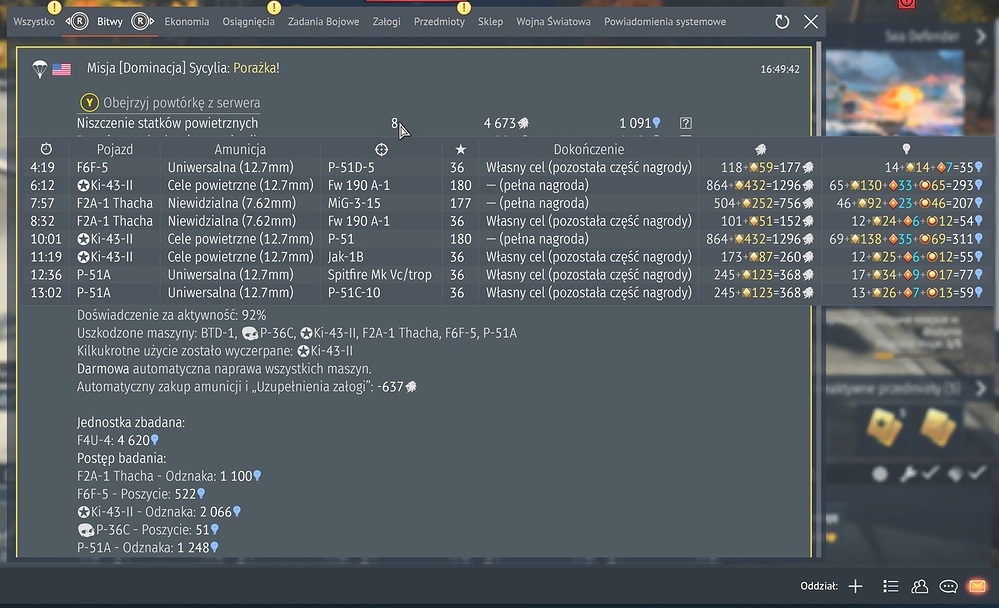Viewport: 999px width, 608px height.
Task: Click the plus icon next to Oddział
Action: pyautogui.click(x=855, y=586)
